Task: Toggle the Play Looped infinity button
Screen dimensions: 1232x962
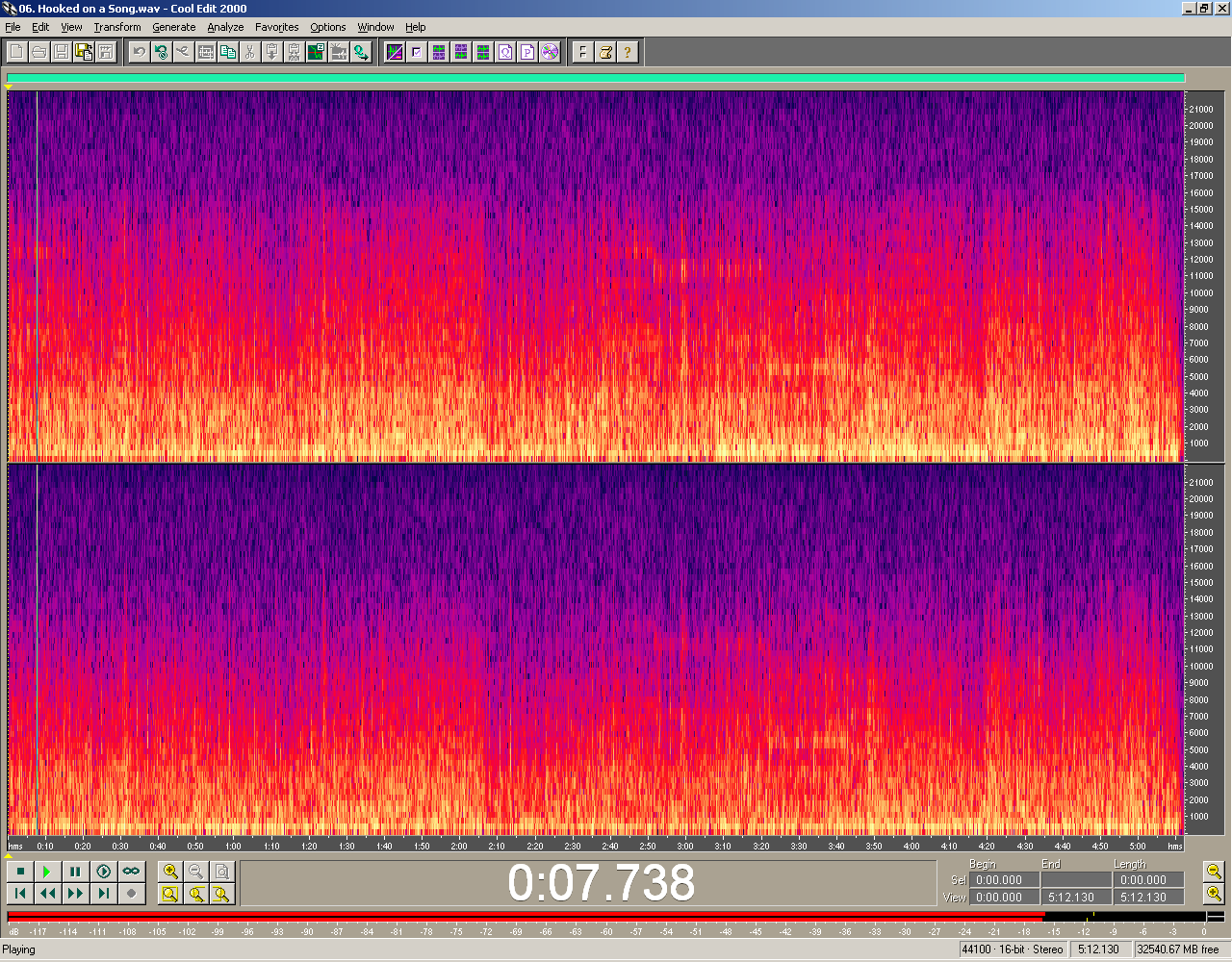Action: [x=131, y=872]
